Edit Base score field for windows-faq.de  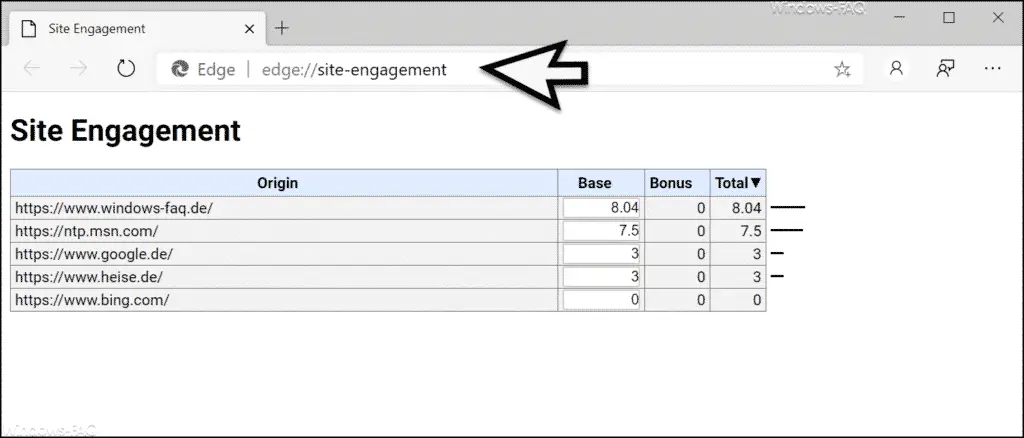[x=601, y=208]
